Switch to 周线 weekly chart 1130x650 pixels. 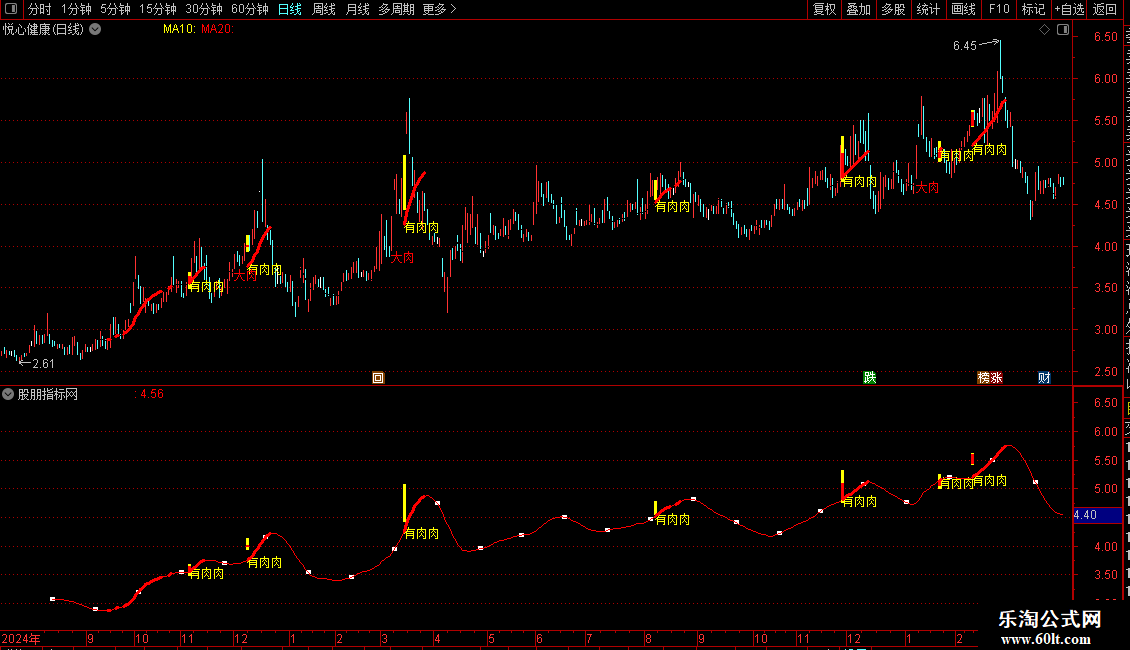pyautogui.click(x=324, y=9)
